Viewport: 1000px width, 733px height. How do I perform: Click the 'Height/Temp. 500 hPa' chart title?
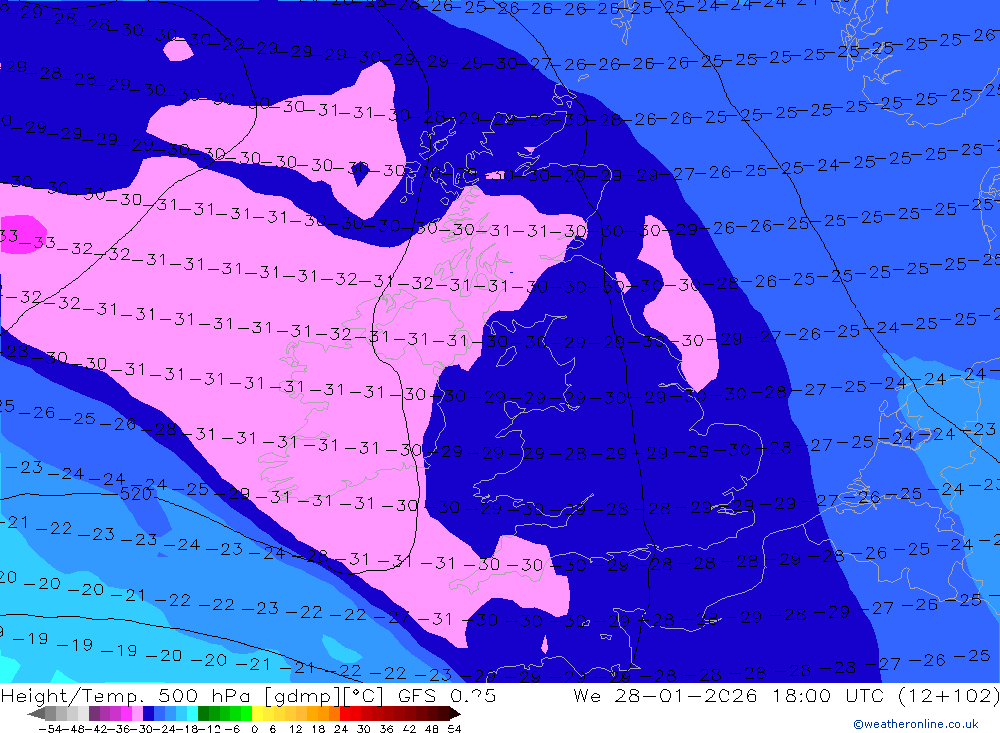coord(126,695)
